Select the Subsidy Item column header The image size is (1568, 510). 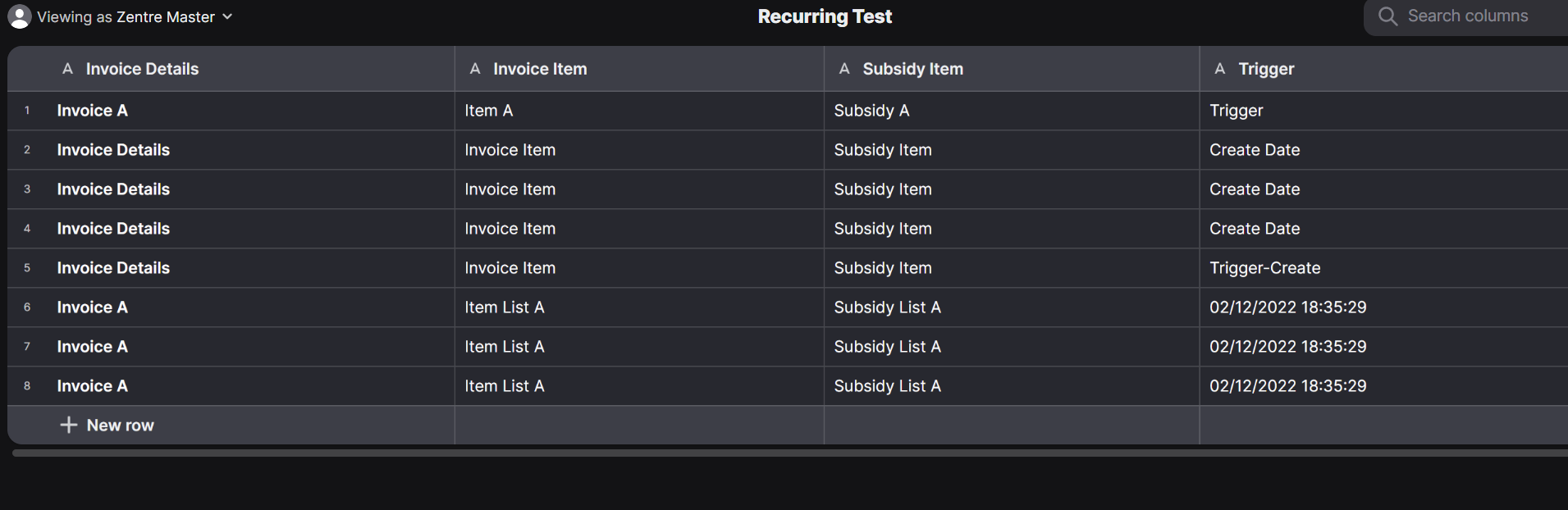[x=1012, y=69]
